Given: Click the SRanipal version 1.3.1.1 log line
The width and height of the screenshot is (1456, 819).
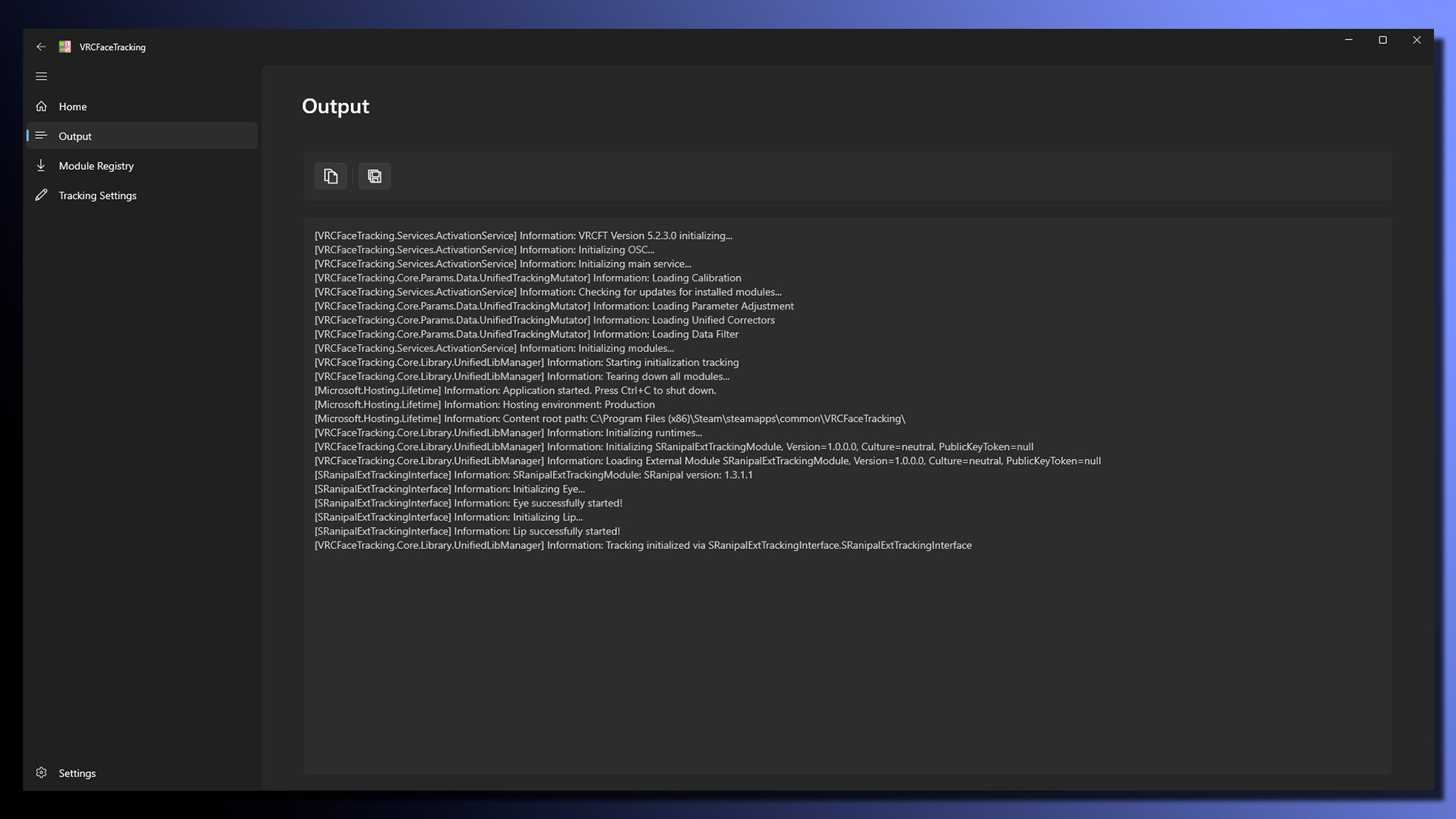Looking at the screenshot, I should tap(533, 475).
